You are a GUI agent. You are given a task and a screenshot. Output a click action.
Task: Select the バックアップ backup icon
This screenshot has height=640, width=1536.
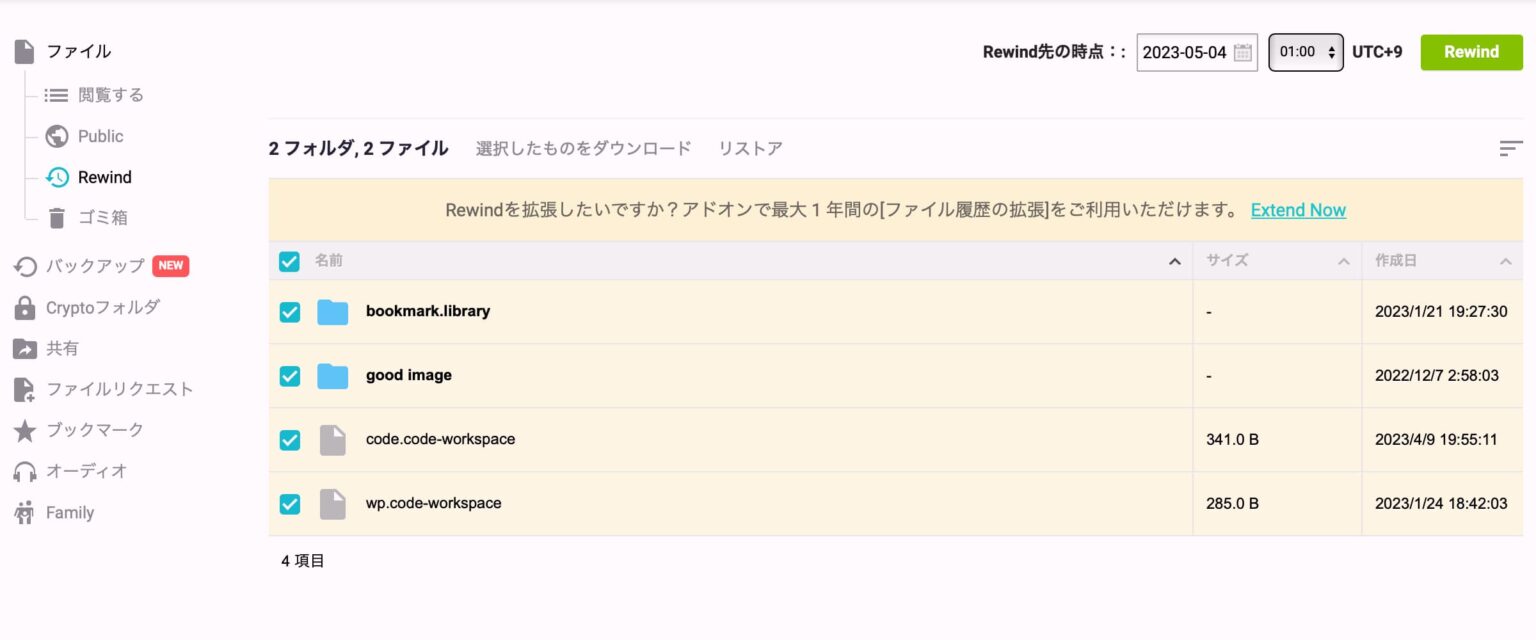[x=22, y=265]
